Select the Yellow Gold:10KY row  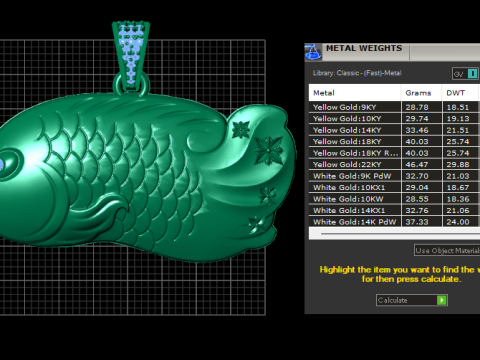[395, 119]
